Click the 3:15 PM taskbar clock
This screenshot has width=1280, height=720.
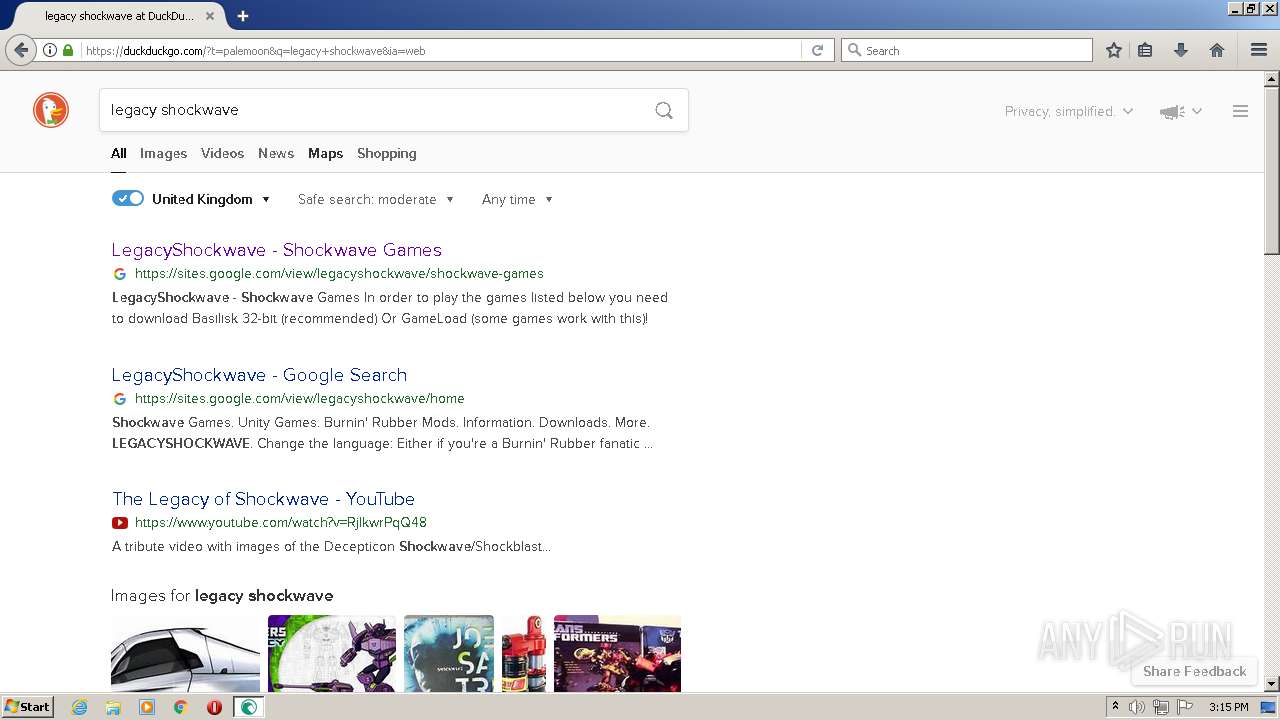click(x=1228, y=707)
